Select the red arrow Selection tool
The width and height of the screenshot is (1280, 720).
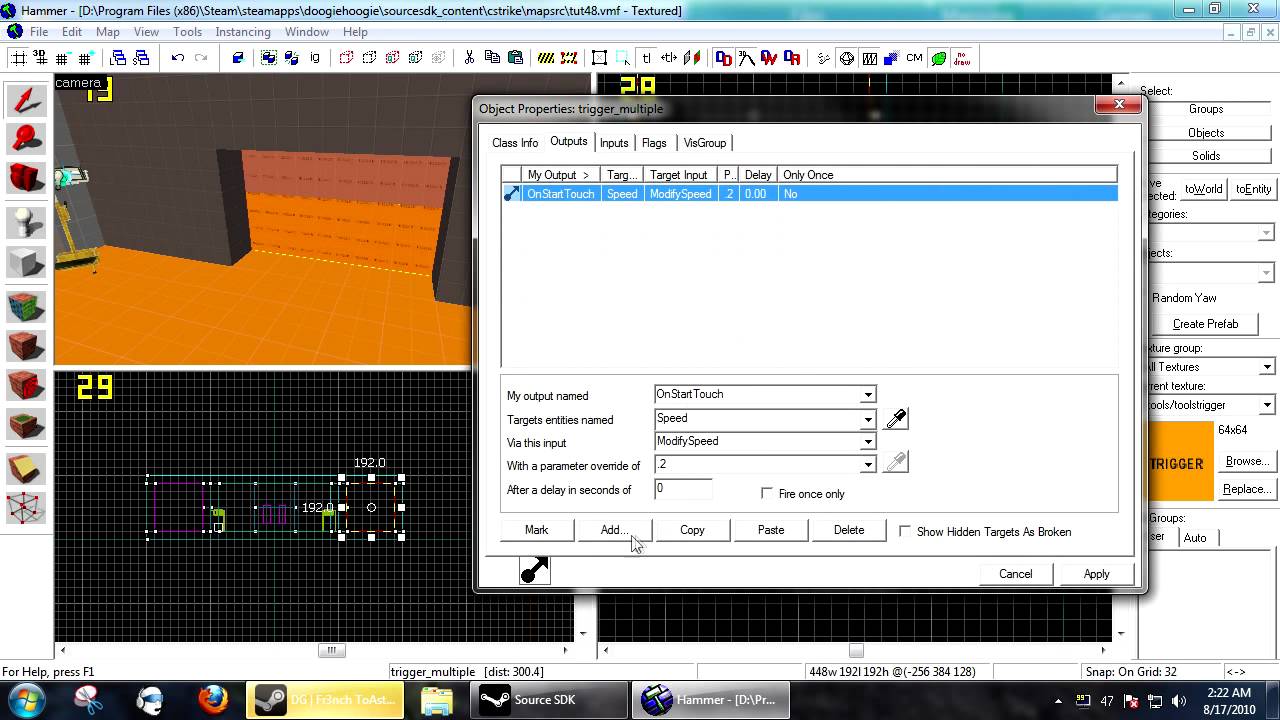(x=26, y=101)
